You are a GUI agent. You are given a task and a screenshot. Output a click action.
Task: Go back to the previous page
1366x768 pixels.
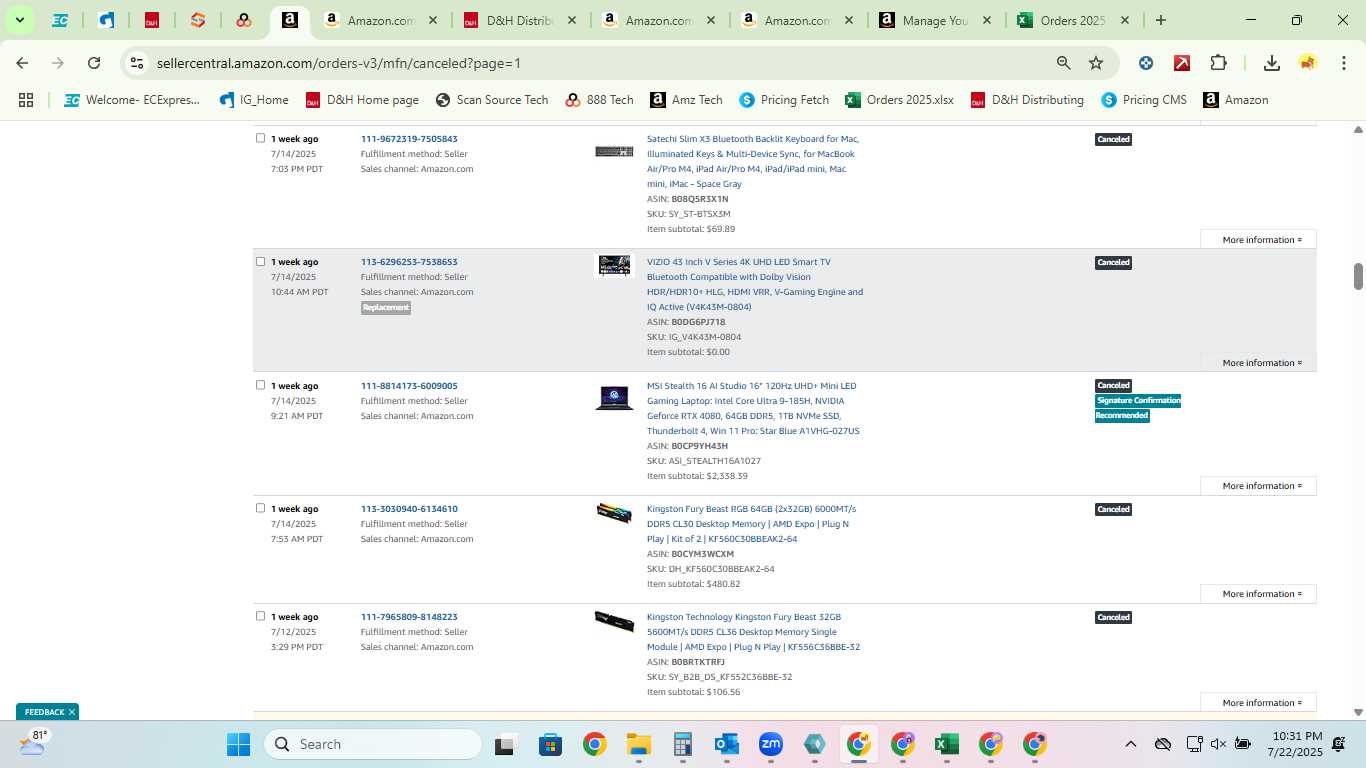coord(22,63)
